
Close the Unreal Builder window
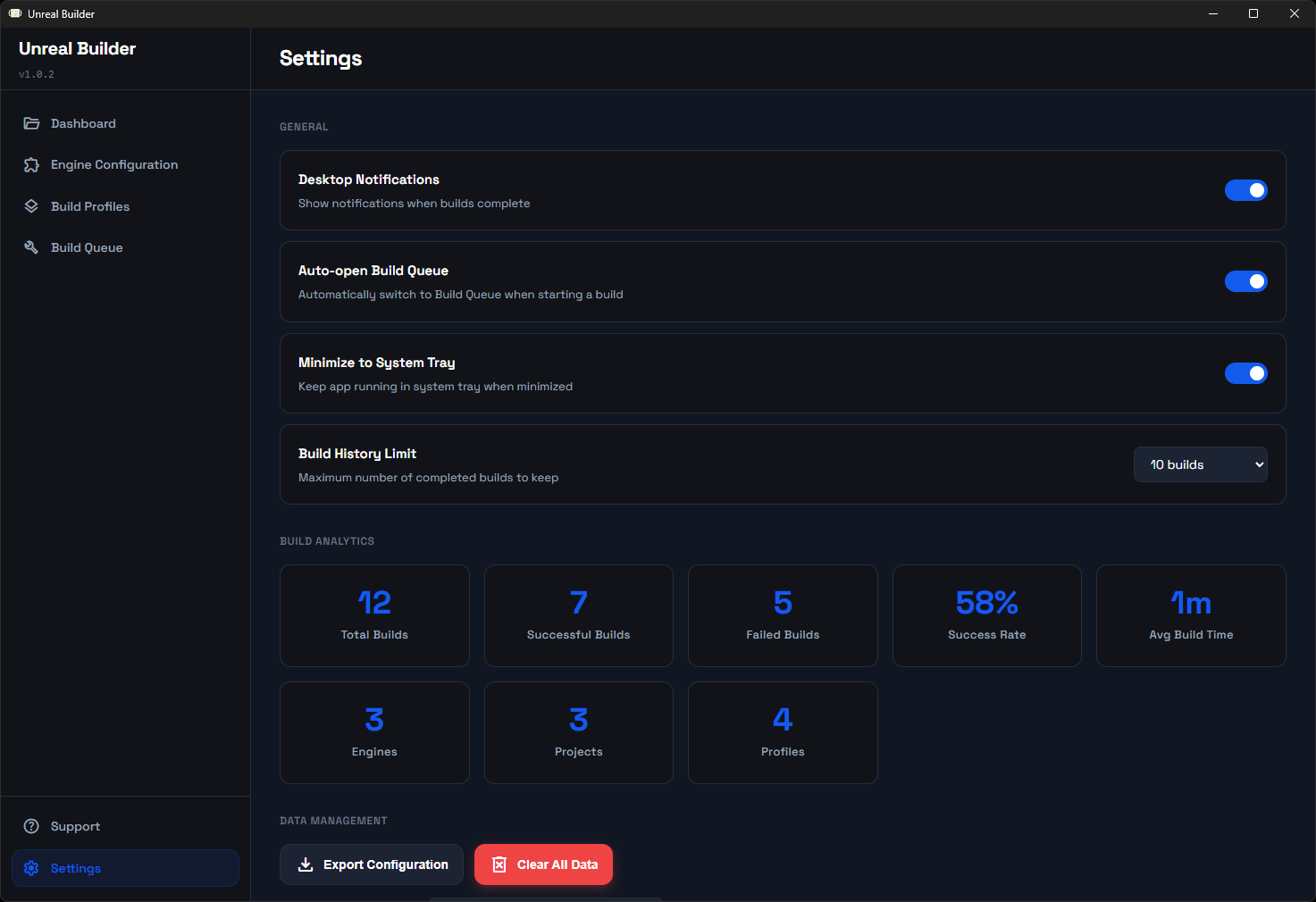(x=1294, y=13)
